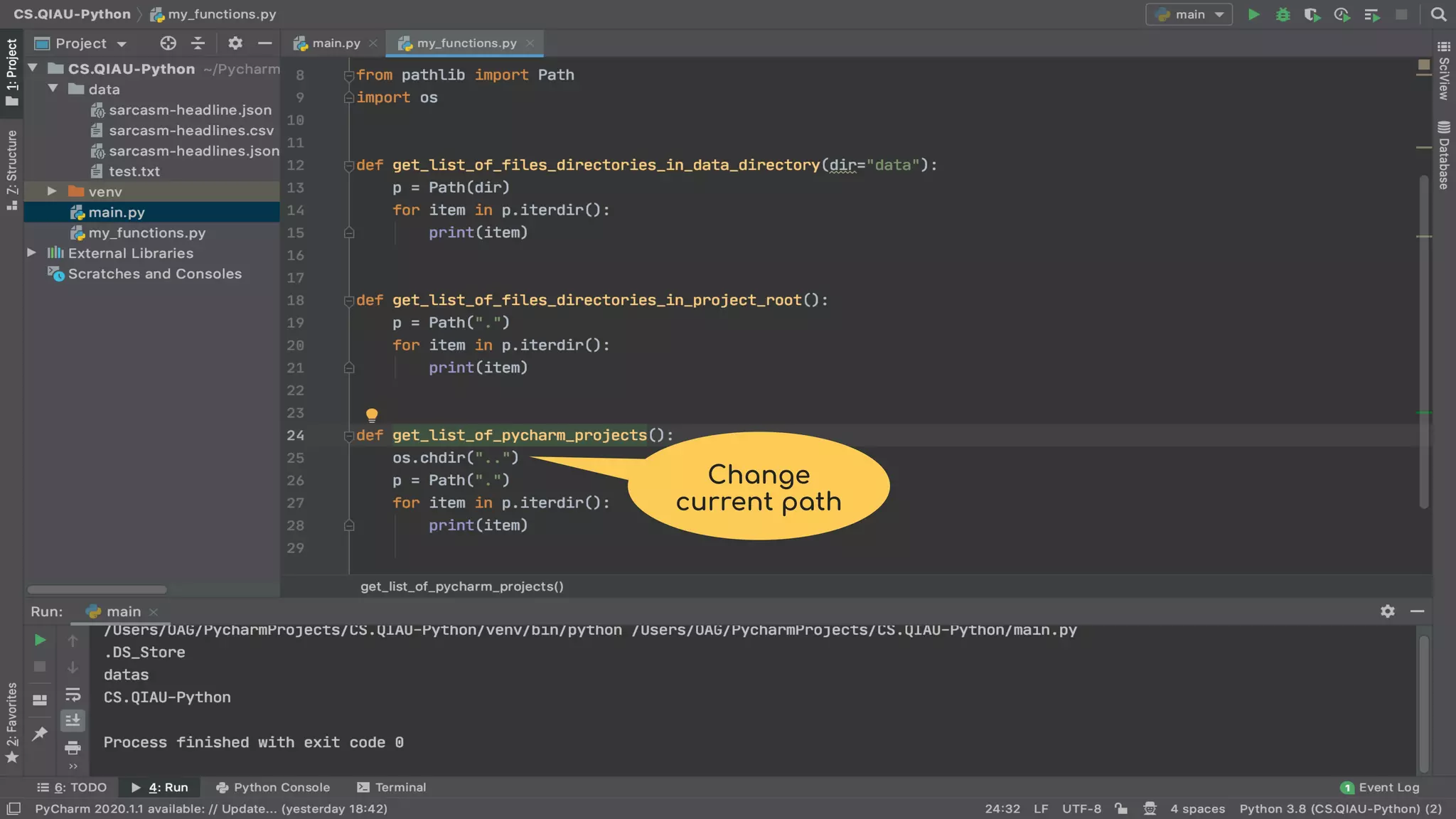Open the Event Log
This screenshot has width=1456, height=819.
[x=1380, y=787]
